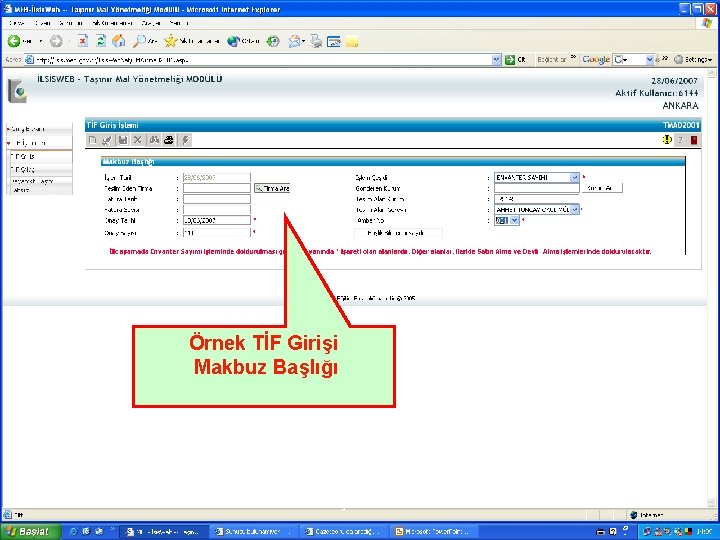The height and width of the screenshot is (540, 720).
Task: Open the Back button history dropdown arrow
Action: [x=40, y=41]
